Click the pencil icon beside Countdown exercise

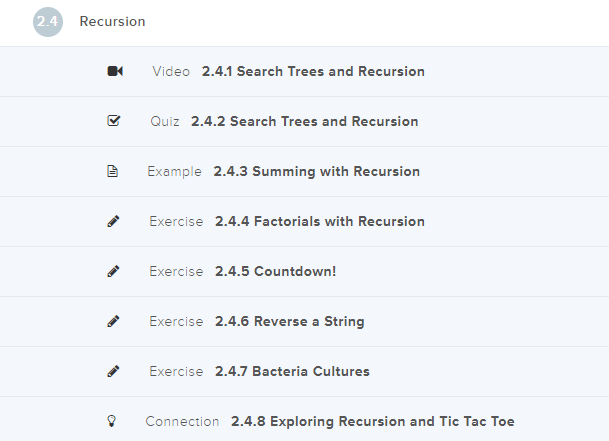[113, 272]
